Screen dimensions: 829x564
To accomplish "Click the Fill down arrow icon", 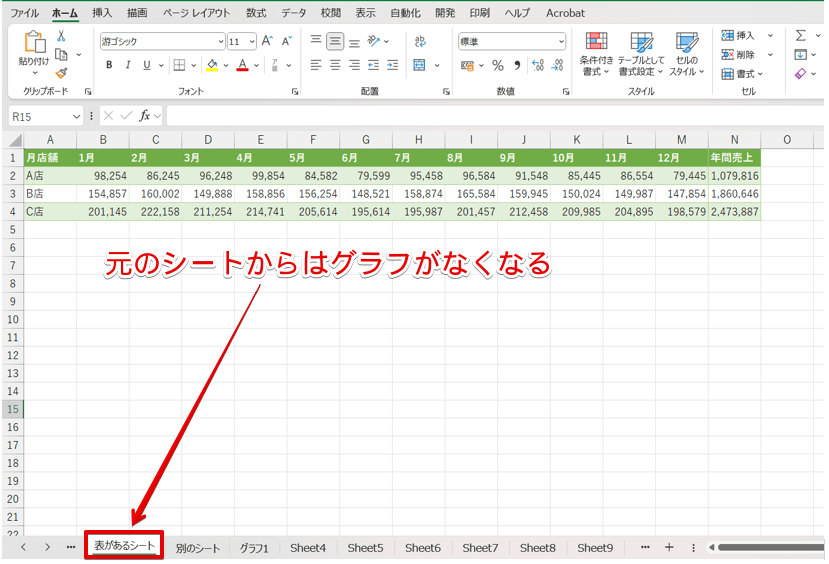I will (800, 54).
